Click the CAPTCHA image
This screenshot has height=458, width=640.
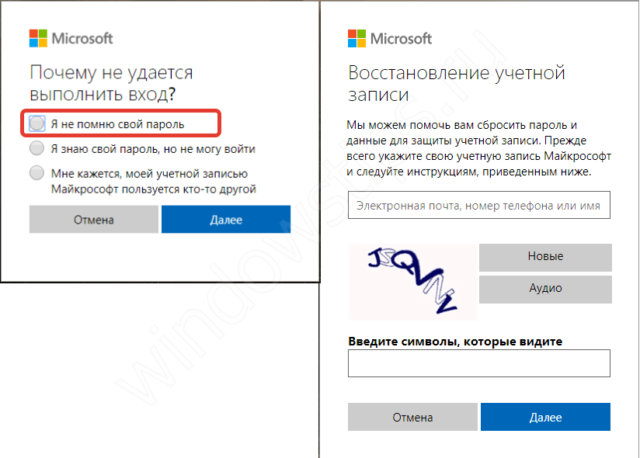pyautogui.click(x=413, y=282)
